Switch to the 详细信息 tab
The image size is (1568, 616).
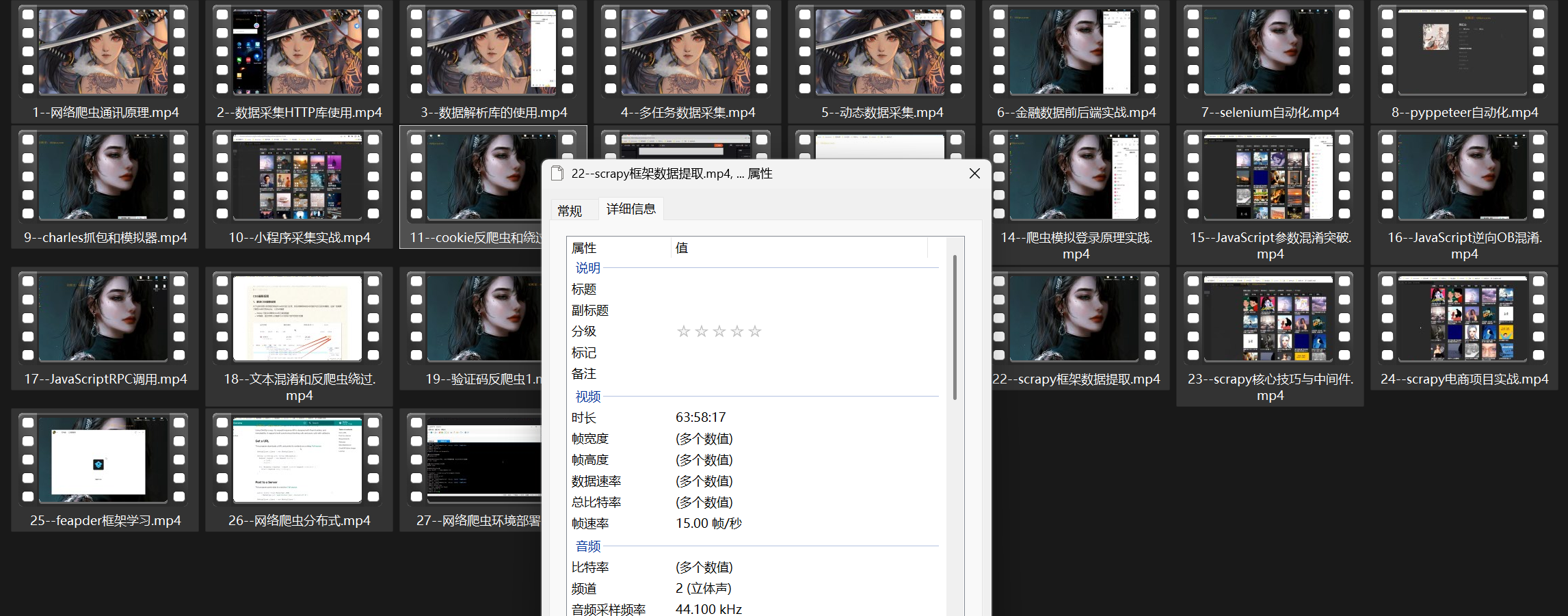tap(631, 209)
